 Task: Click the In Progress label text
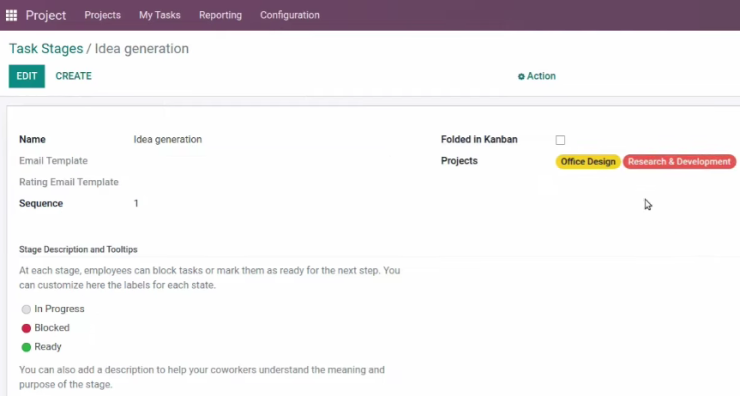tap(59, 309)
